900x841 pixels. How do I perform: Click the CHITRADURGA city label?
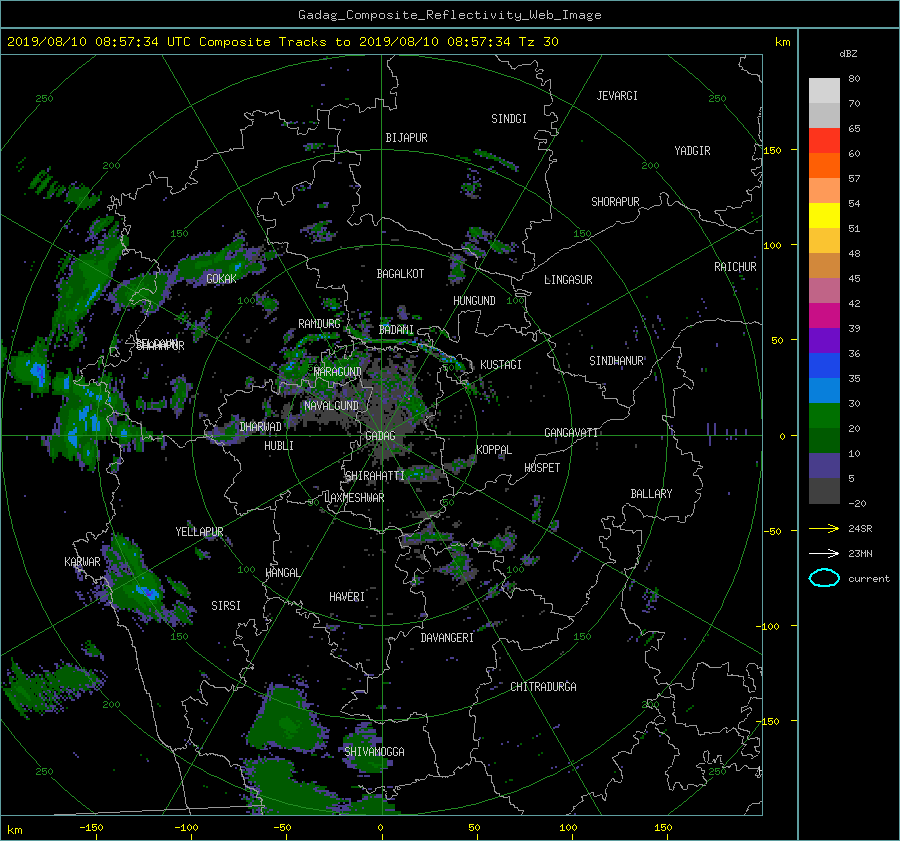(543, 687)
